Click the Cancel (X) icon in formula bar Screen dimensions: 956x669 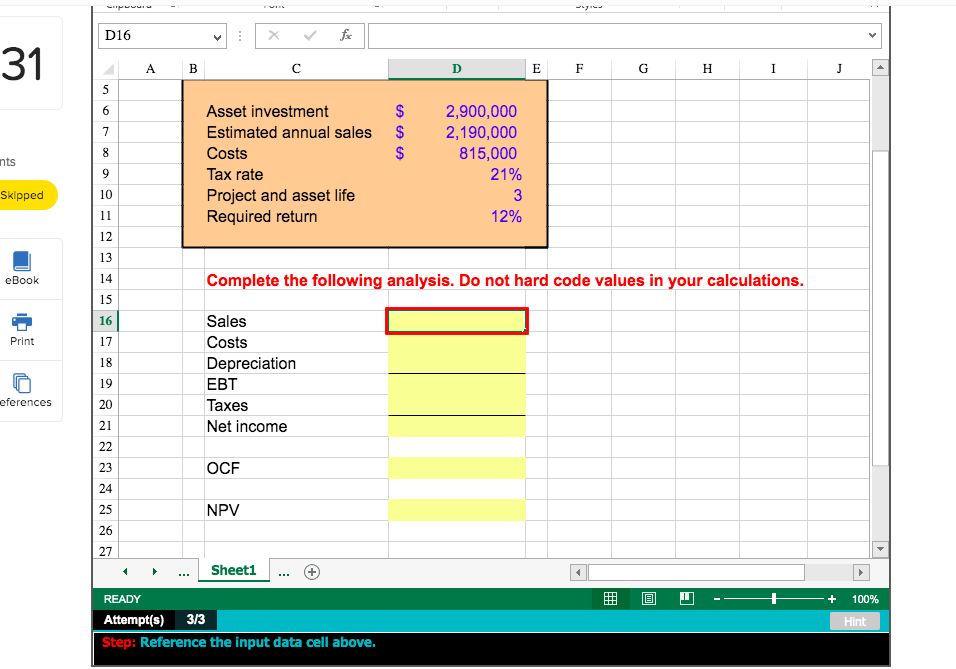pyautogui.click(x=274, y=35)
